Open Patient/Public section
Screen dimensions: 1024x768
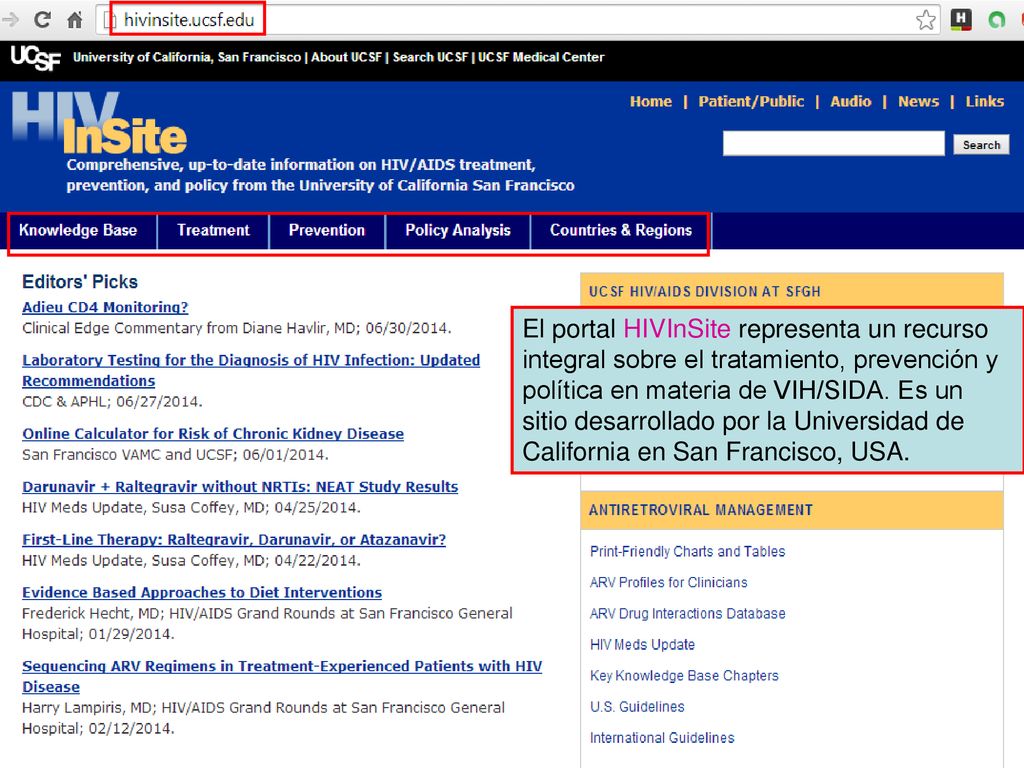pos(751,101)
